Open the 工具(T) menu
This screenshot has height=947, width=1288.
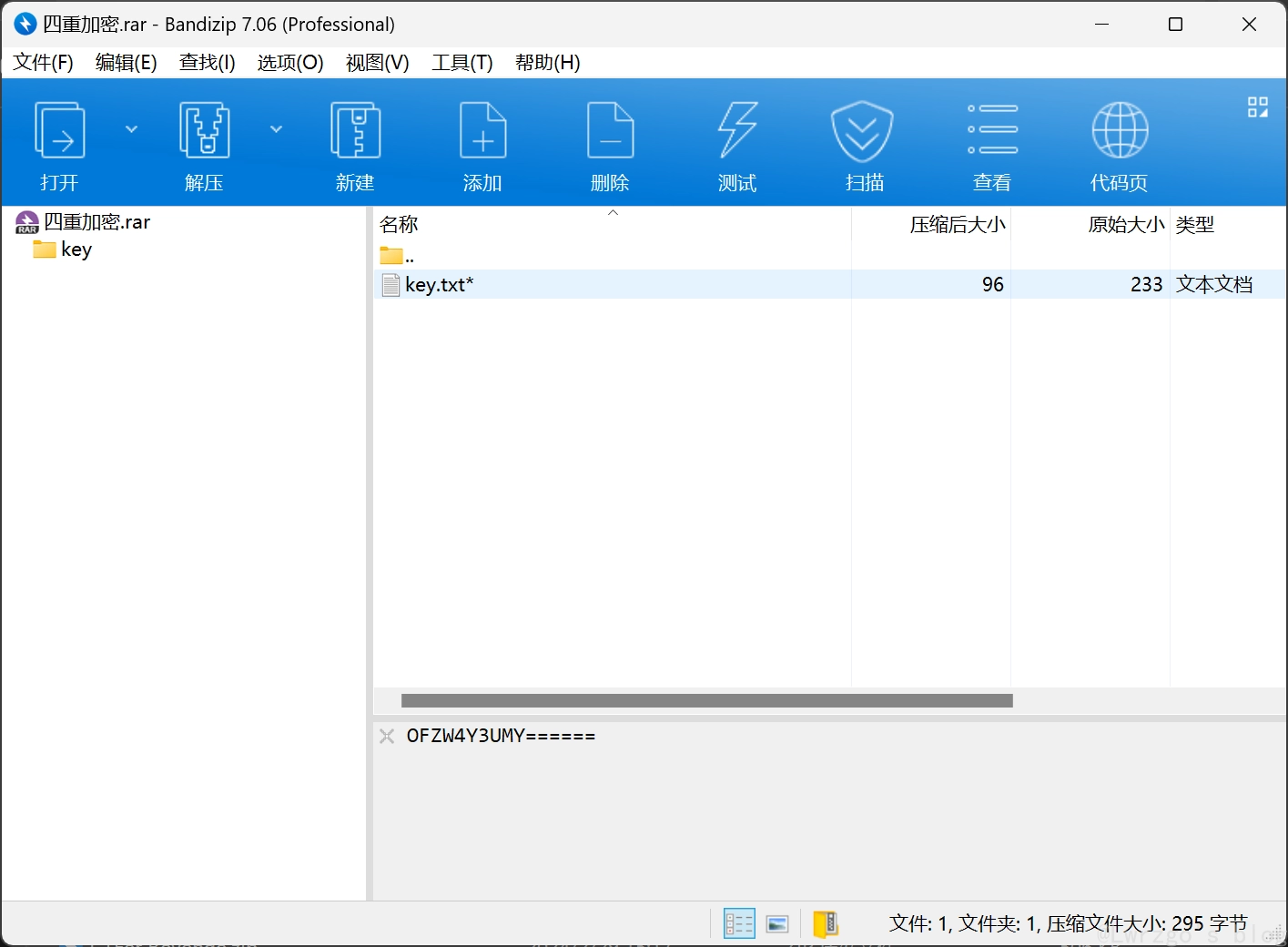tap(462, 63)
